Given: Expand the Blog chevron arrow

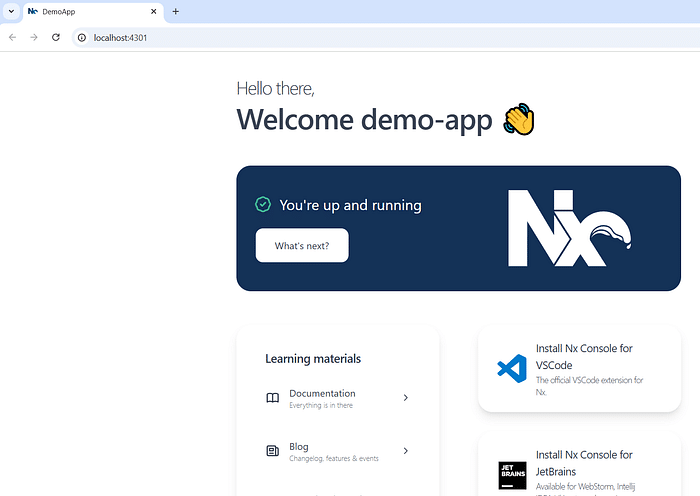Looking at the screenshot, I should [x=405, y=451].
